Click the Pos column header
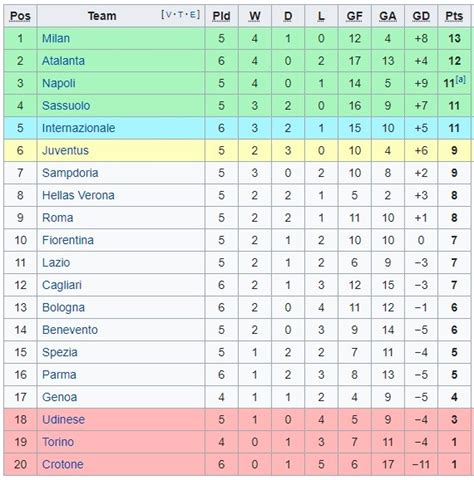Viewport: 474px width, 480px height. pos(20,16)
